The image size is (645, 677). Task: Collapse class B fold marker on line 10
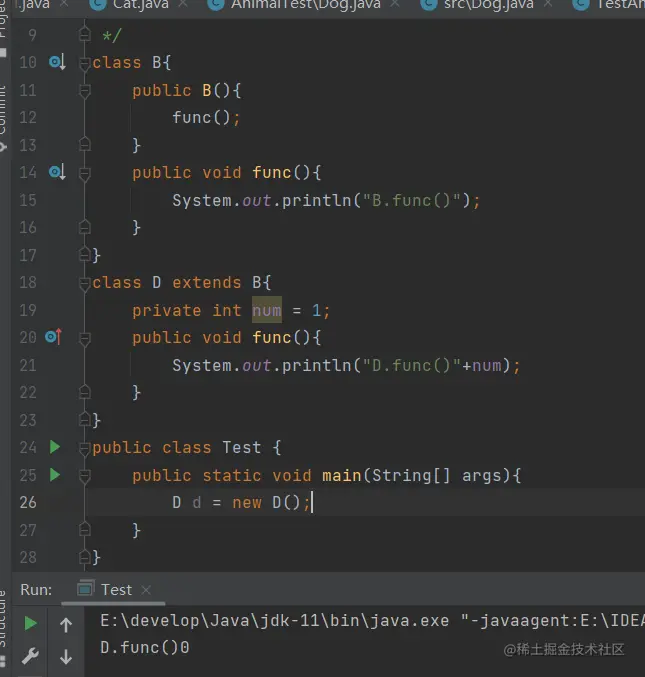pos(85,63)
